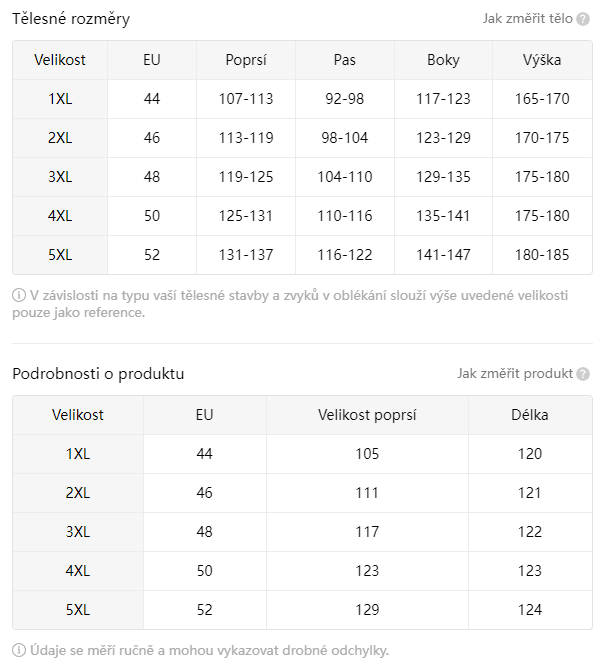Click the help icon beside "Jak změřit tělo"
This screenshot has height=670, width=603.
pos(583,19)
